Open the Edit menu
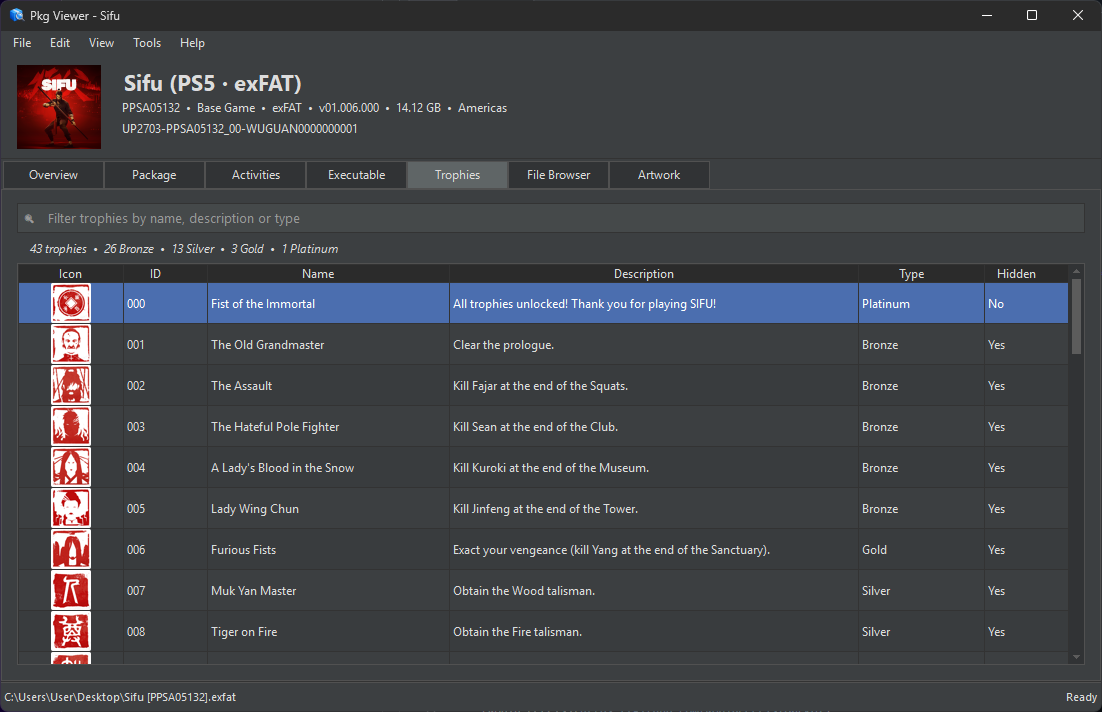 [x=60, y=43]
